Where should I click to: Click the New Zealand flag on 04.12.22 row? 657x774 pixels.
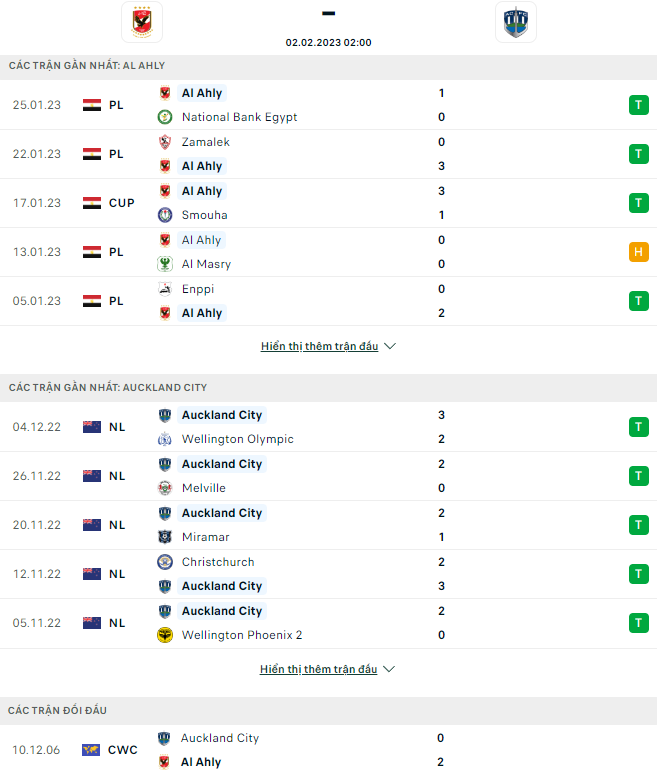click(x=92, y=427)
